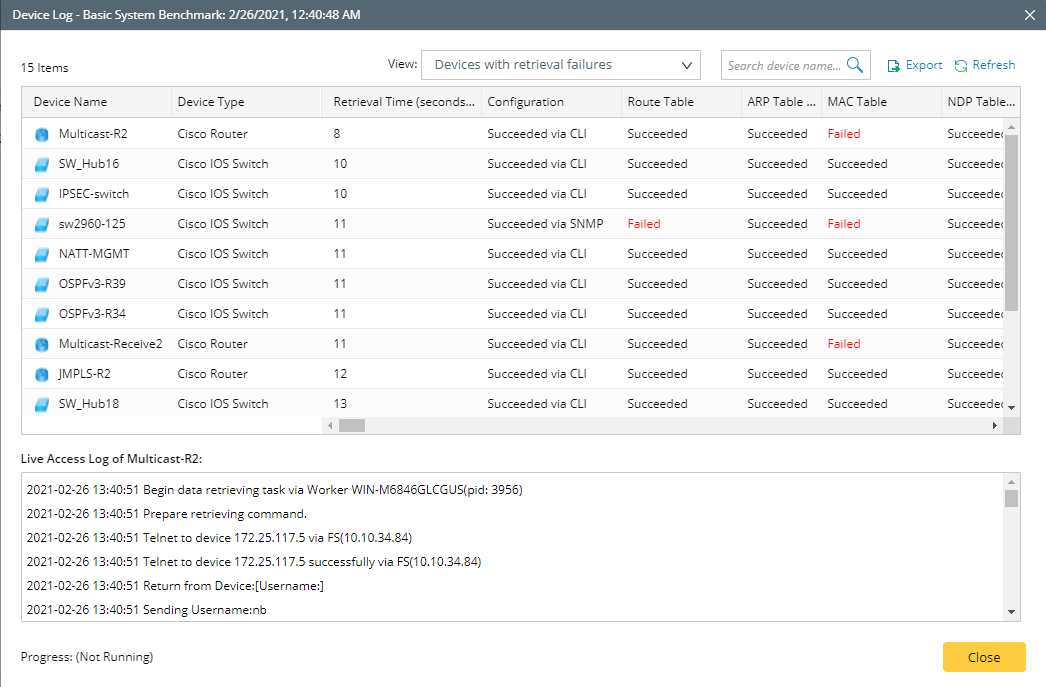Click the switch icon beside OSPFv3-R39
This screenshot has width=1046, height=687.
(x=42, y=284)
